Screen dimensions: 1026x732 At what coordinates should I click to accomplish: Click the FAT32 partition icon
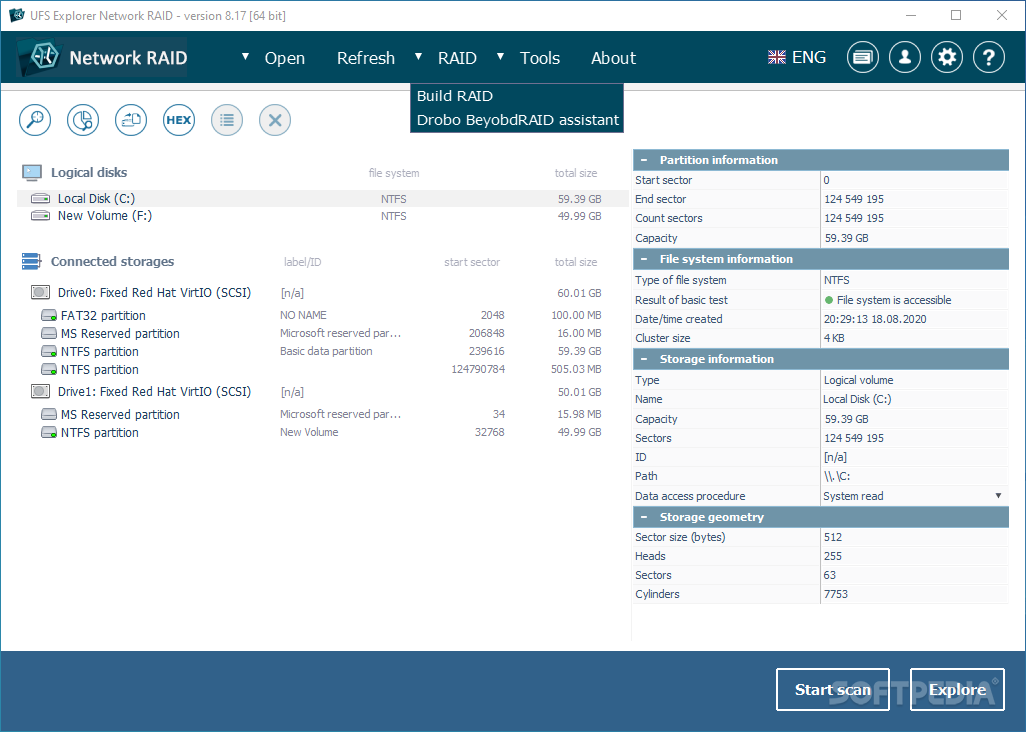[x=49, y=315]
